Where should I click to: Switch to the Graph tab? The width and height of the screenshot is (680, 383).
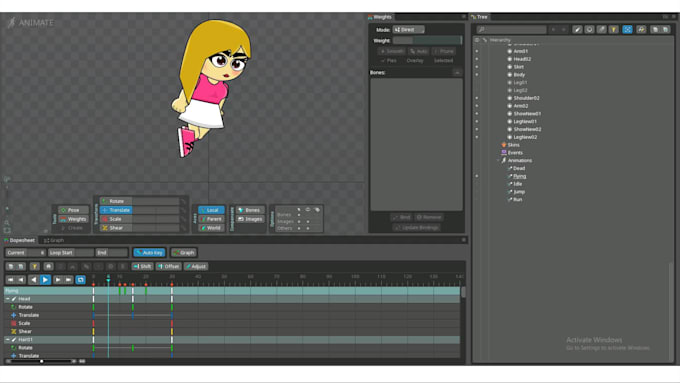(x=54, y=240)
